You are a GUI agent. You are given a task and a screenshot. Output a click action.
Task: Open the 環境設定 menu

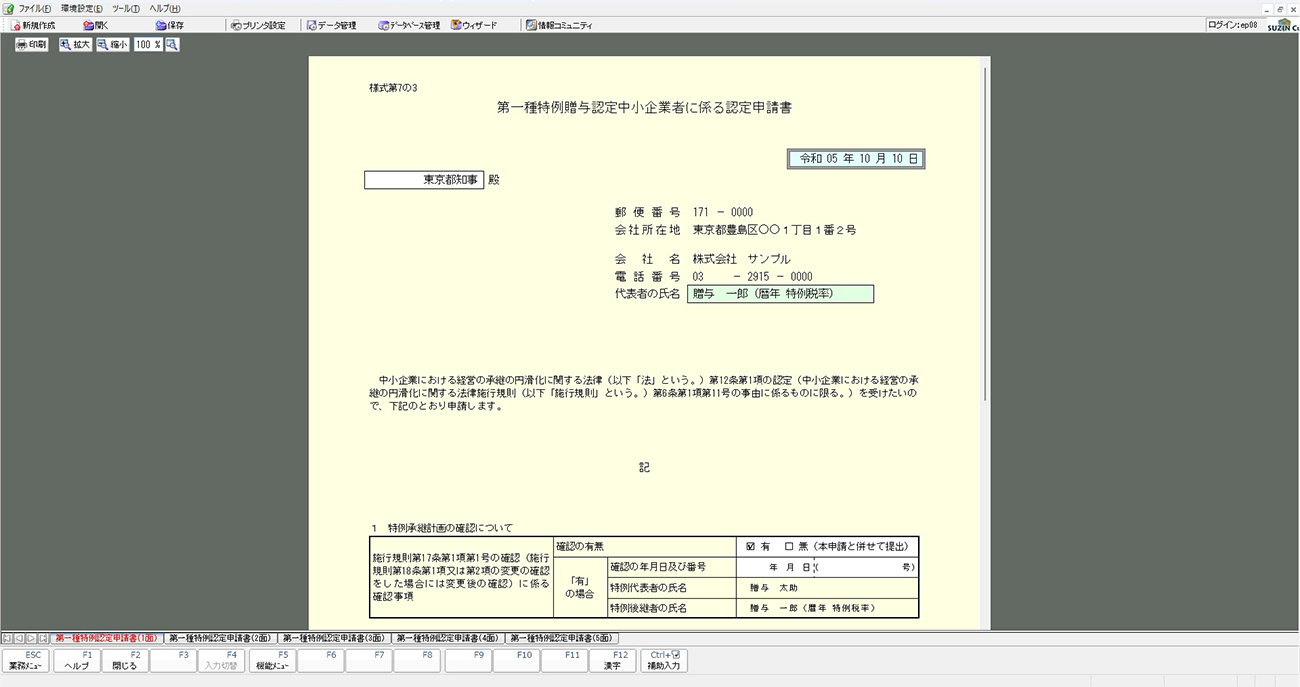pyautogui.click(x=81, y=8)
